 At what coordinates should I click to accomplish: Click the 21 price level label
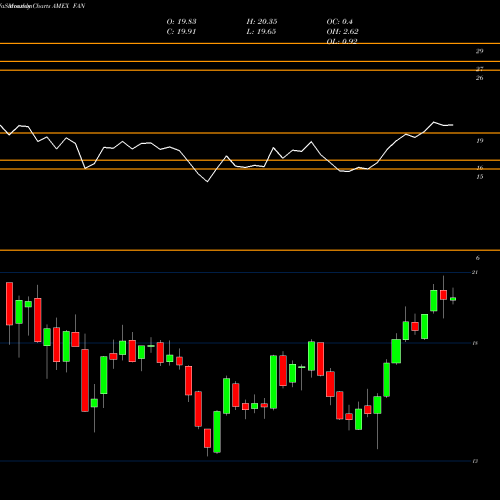click(x=475, y=272)
